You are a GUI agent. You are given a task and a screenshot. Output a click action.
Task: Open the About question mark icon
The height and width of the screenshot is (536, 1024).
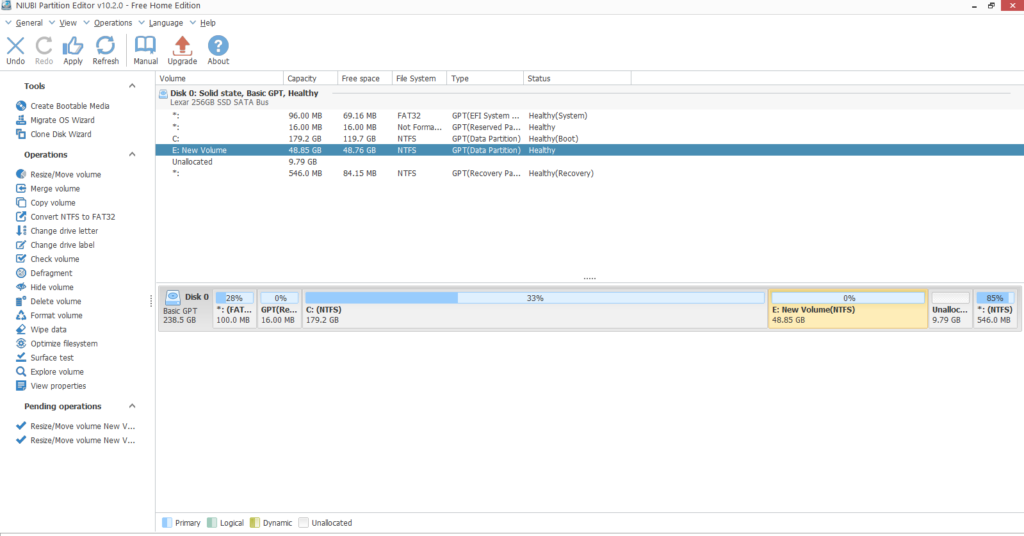click(218, 50)
